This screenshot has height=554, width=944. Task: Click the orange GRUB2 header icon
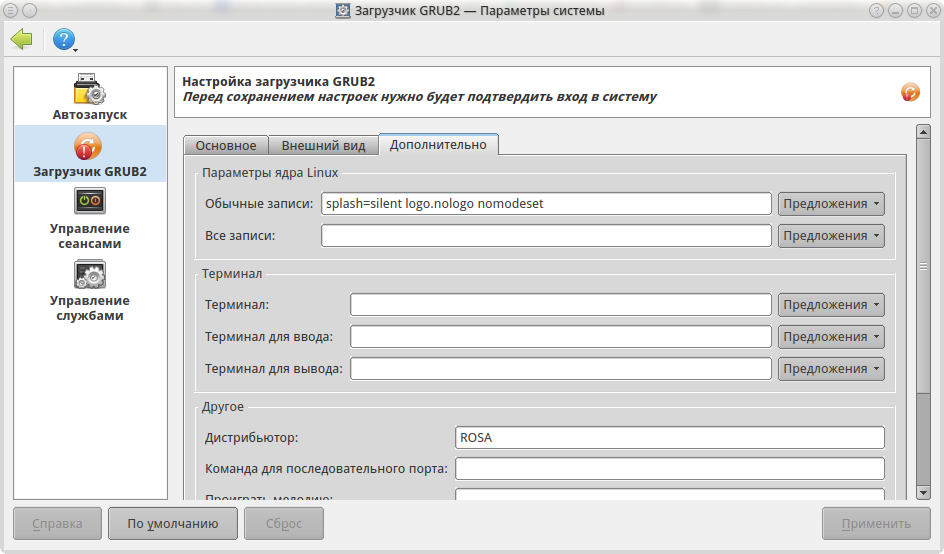click(x=910, y=92)
